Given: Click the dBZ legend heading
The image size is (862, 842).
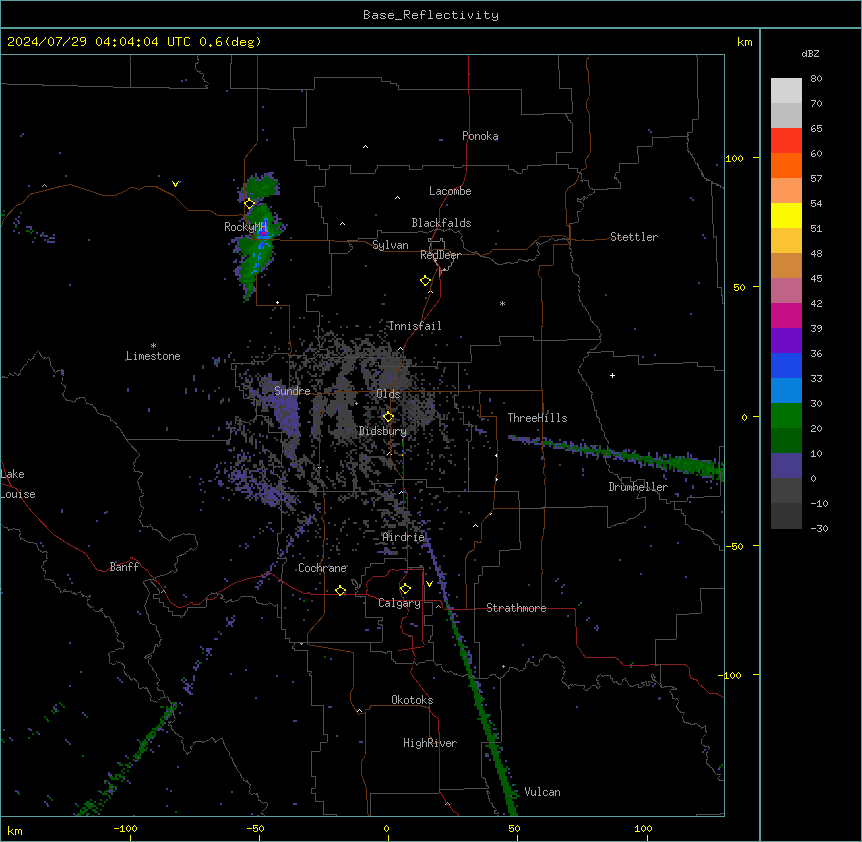Looking at the screenshot, I should pyautogui.click(x=810, y=53).
